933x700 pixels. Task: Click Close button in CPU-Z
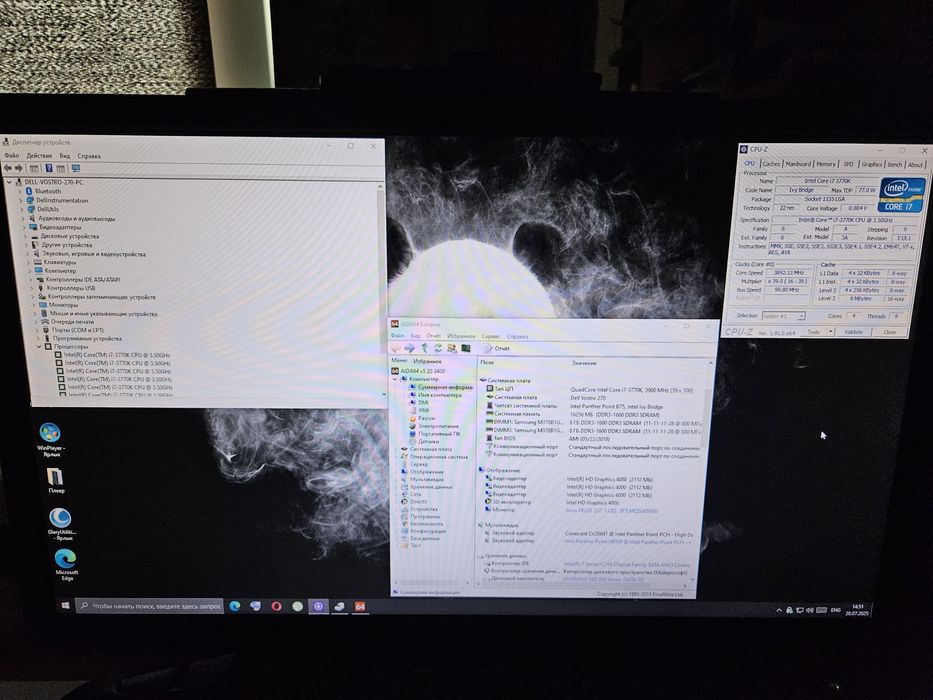point(890,332)
